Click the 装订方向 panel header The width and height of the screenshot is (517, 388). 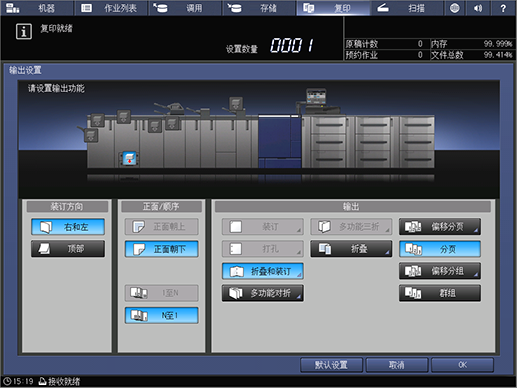[67, 207]
